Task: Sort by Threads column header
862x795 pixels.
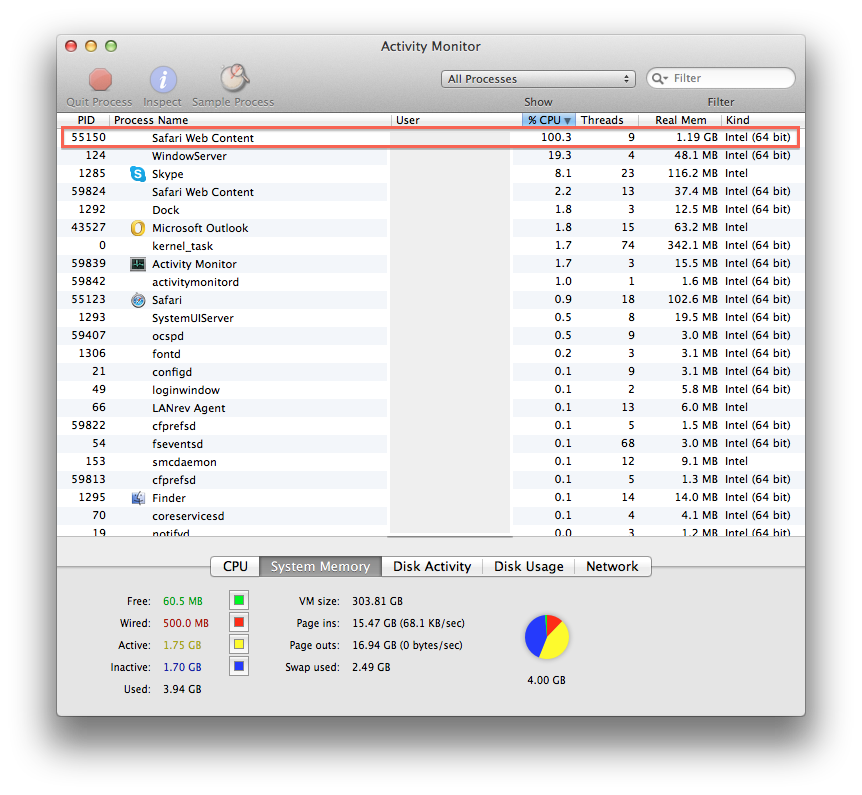Action: (606, 120)
